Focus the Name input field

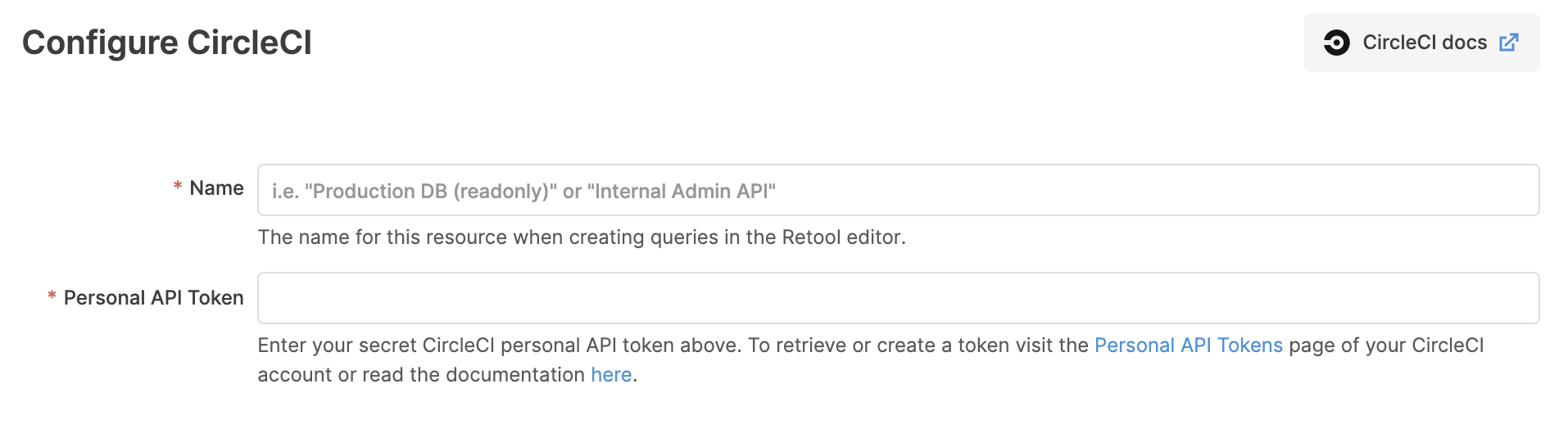click(898, 190)
